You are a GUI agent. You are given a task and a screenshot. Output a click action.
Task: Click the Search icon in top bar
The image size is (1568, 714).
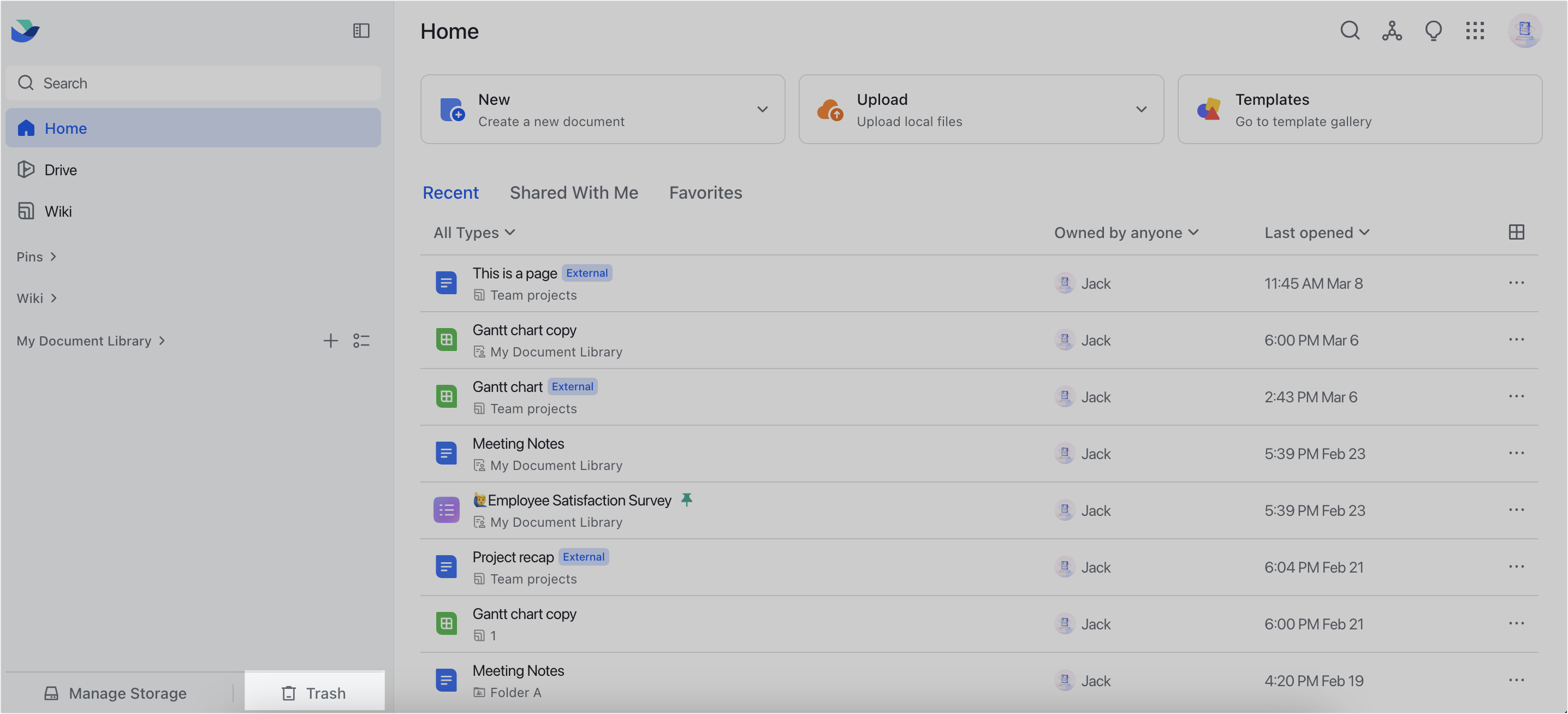click(x=1350, y=30)
